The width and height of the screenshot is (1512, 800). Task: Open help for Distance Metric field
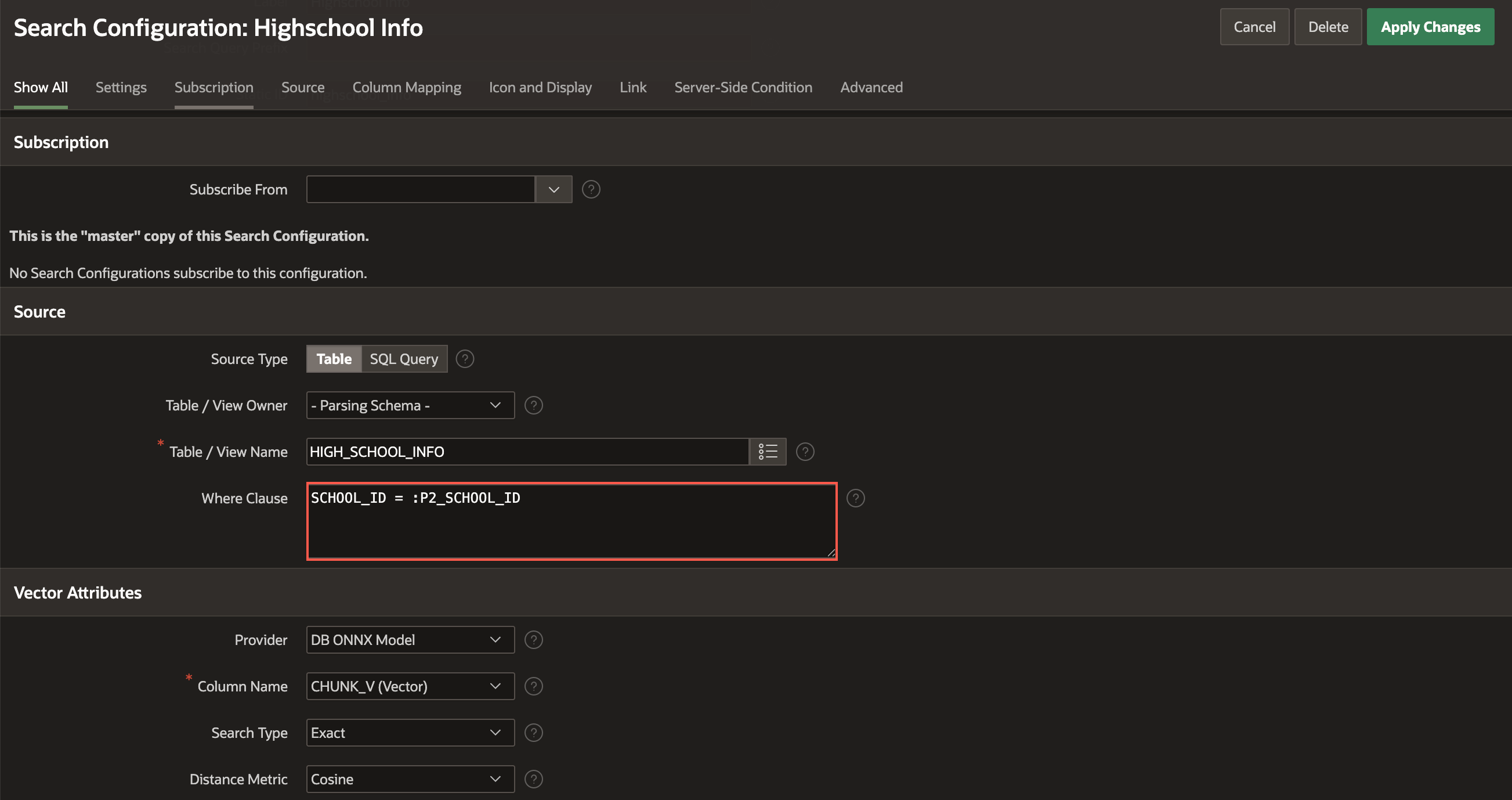tap(533, 779)
